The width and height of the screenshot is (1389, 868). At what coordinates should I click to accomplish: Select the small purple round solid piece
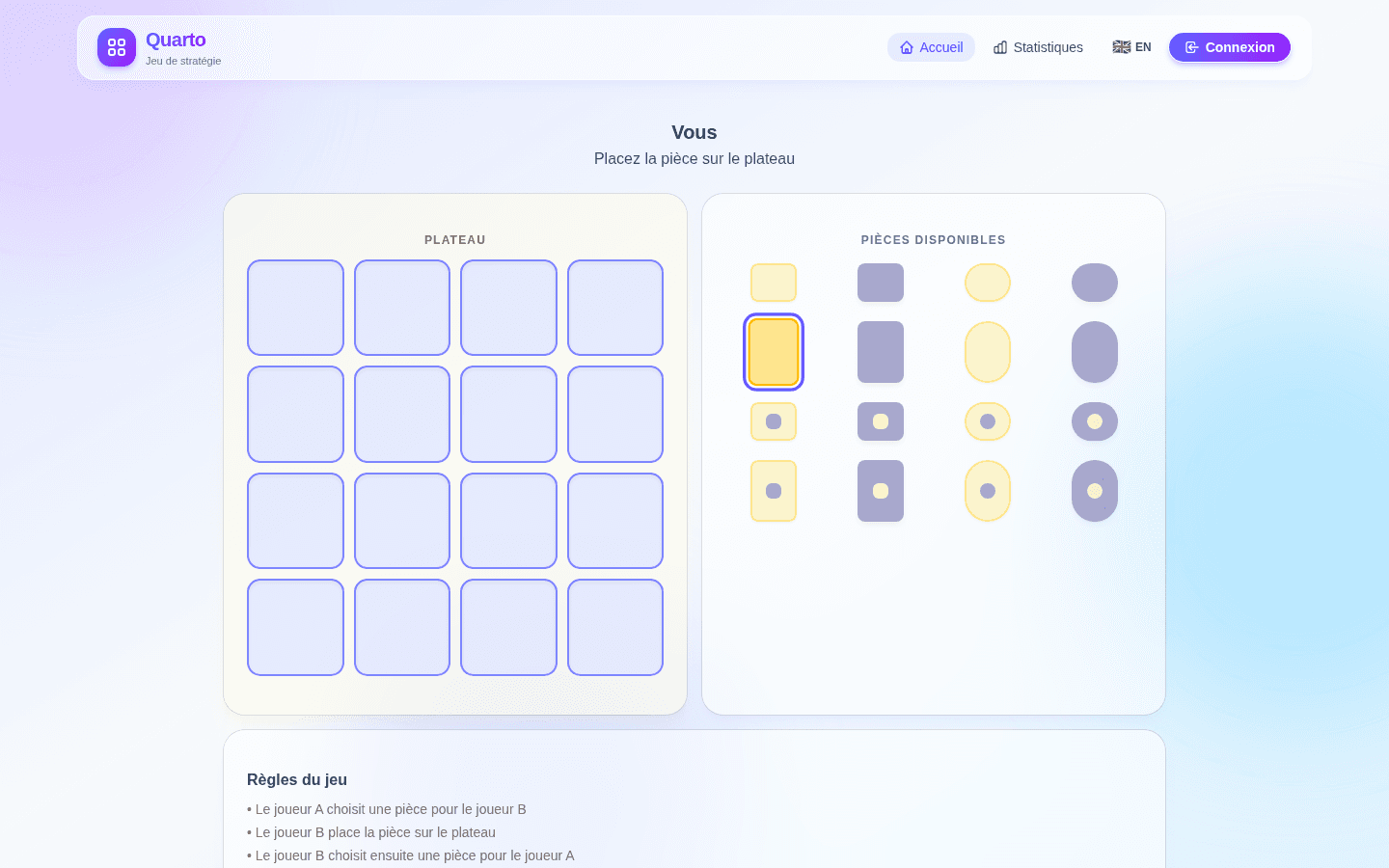1095,283
